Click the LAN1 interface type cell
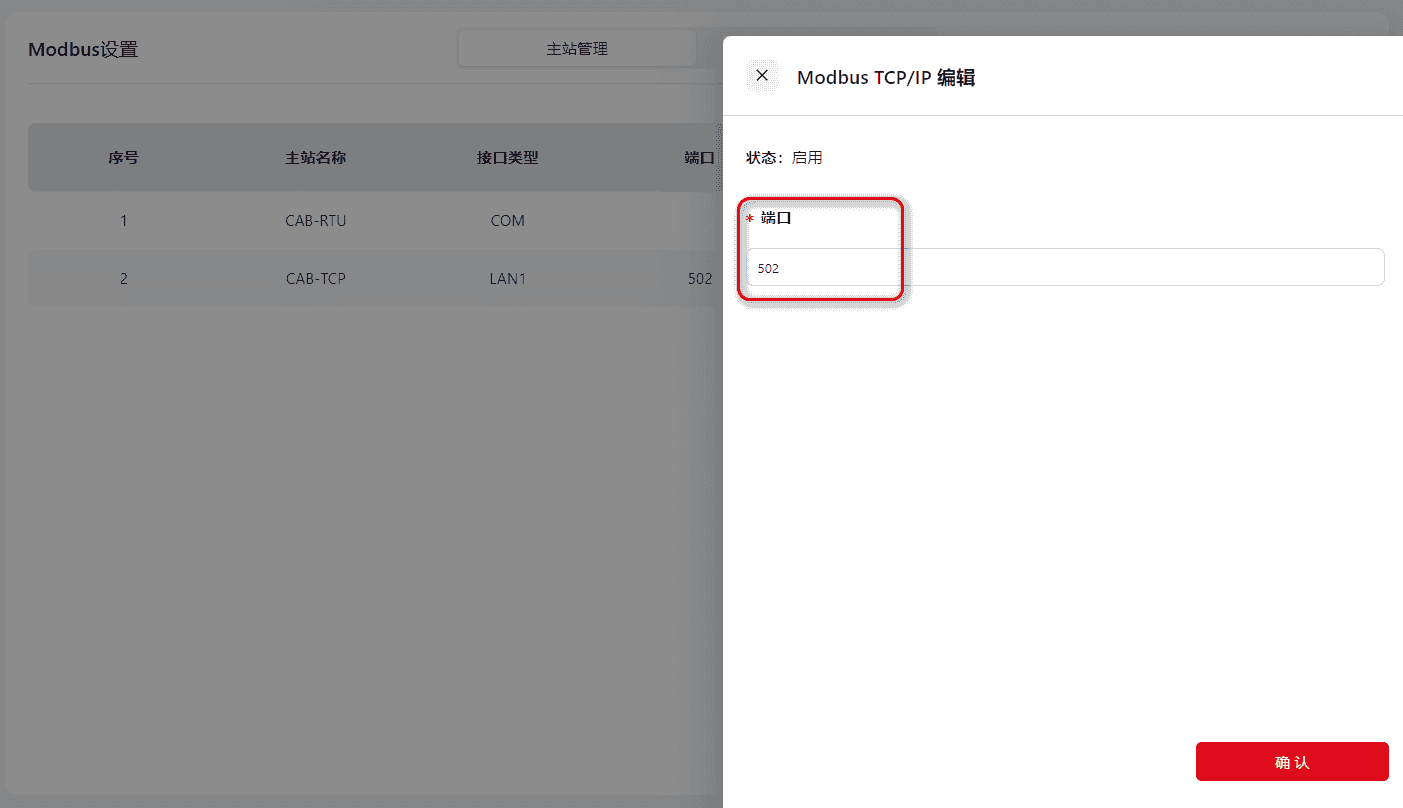The width and height of the screenshot is (1403, 808). pyautogui.click(x=508, y=279)
